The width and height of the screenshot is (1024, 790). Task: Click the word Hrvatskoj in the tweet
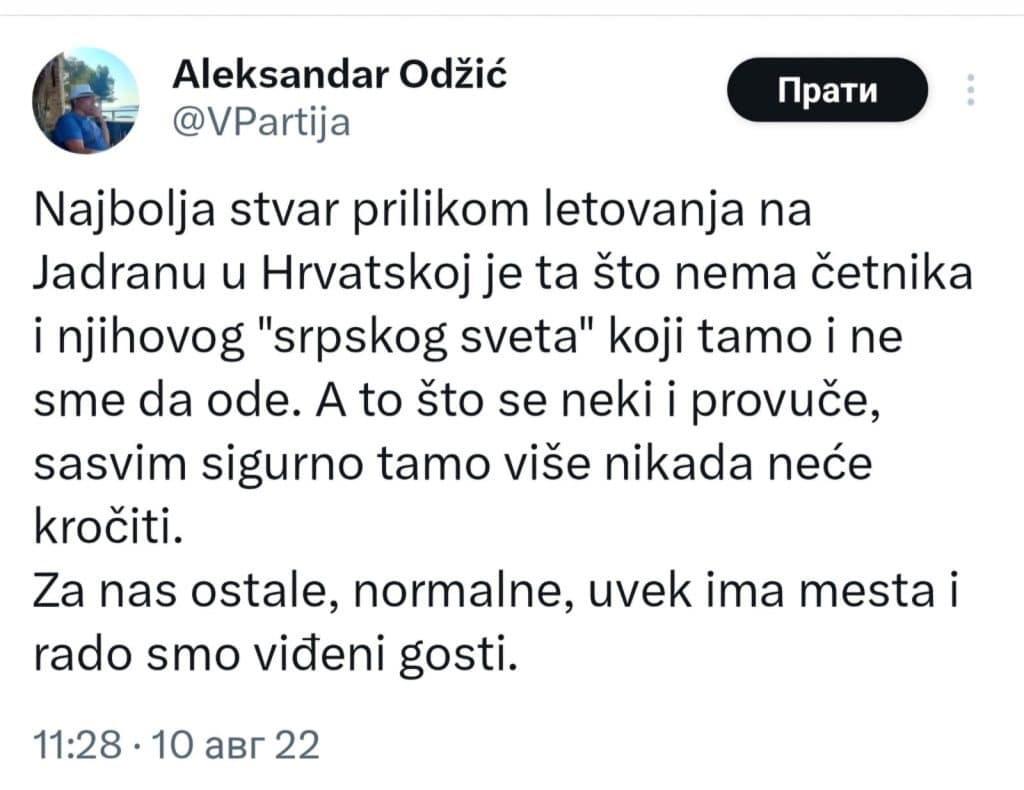coord(366,274)
